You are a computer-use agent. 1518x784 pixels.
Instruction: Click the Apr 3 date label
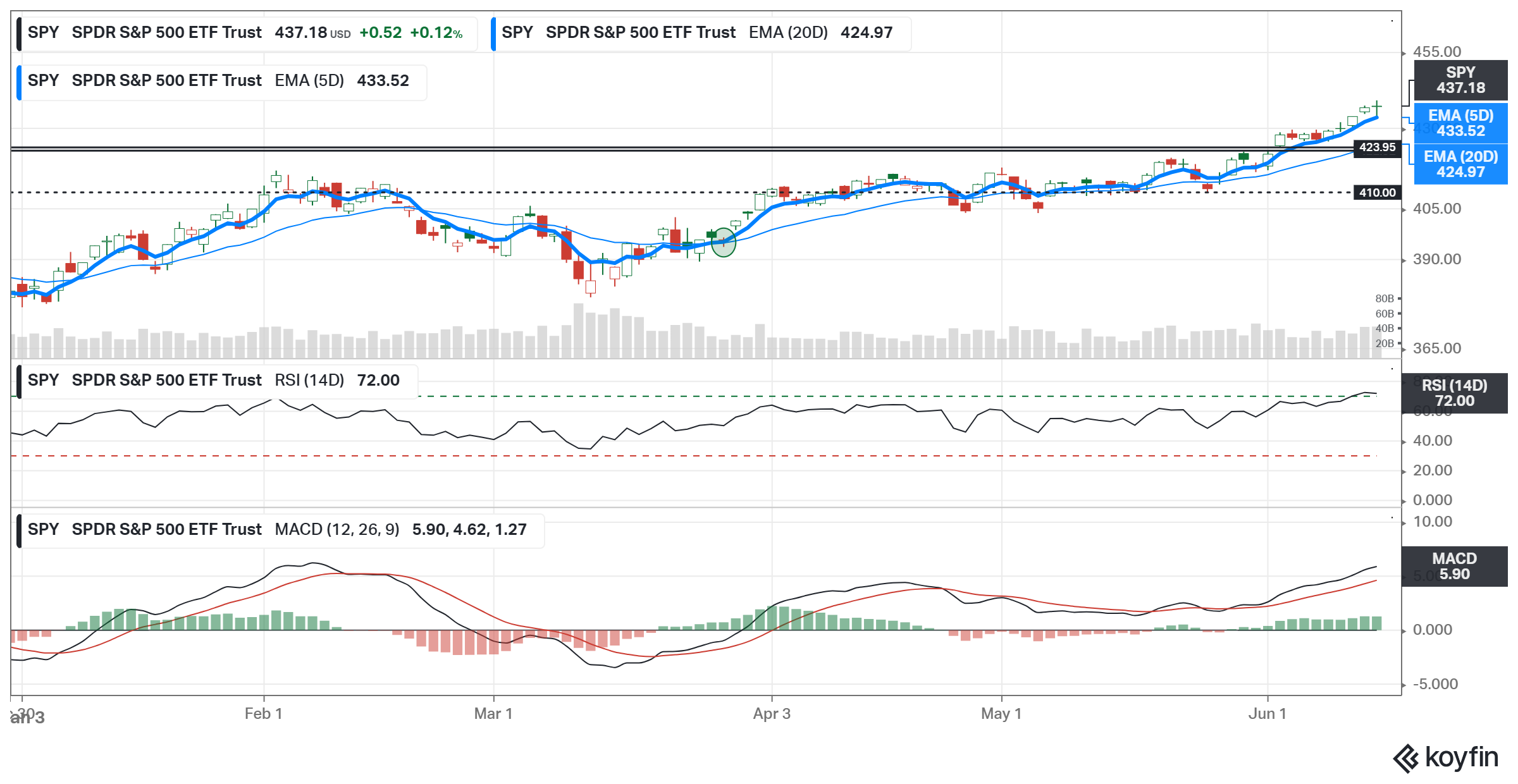tap(771, 714)
